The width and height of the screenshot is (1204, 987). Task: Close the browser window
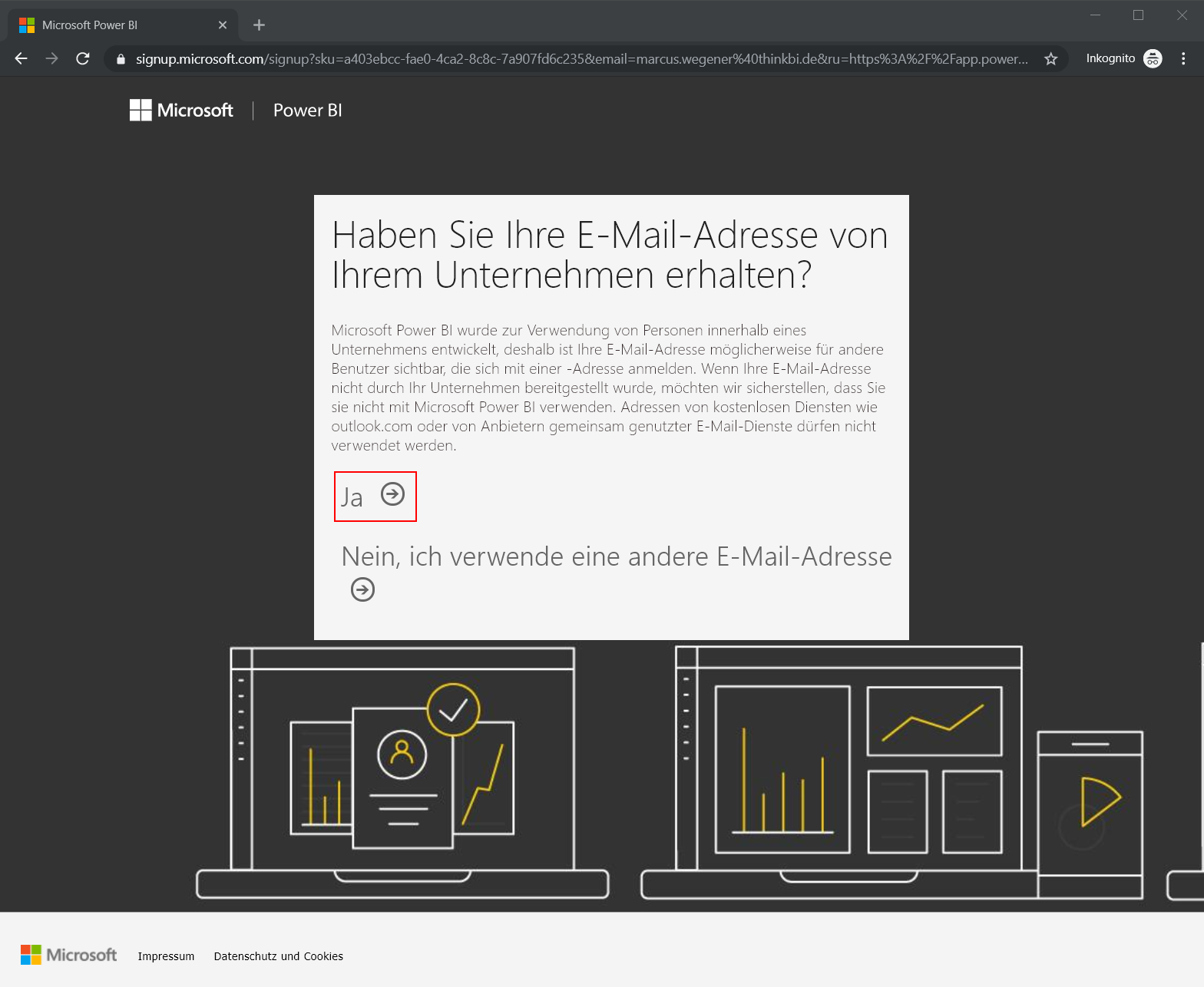coord(1182,15)
